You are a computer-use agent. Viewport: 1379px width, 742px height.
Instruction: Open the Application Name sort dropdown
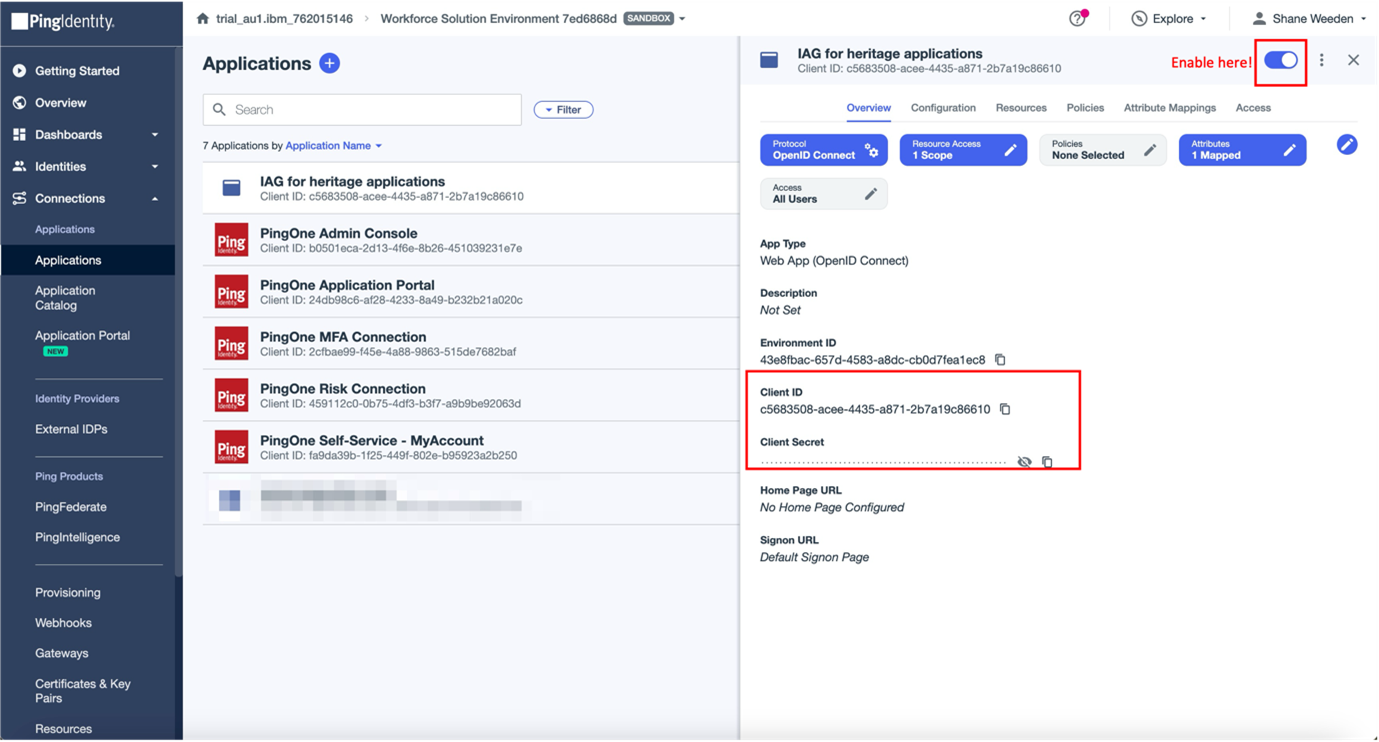click(334, 146)
